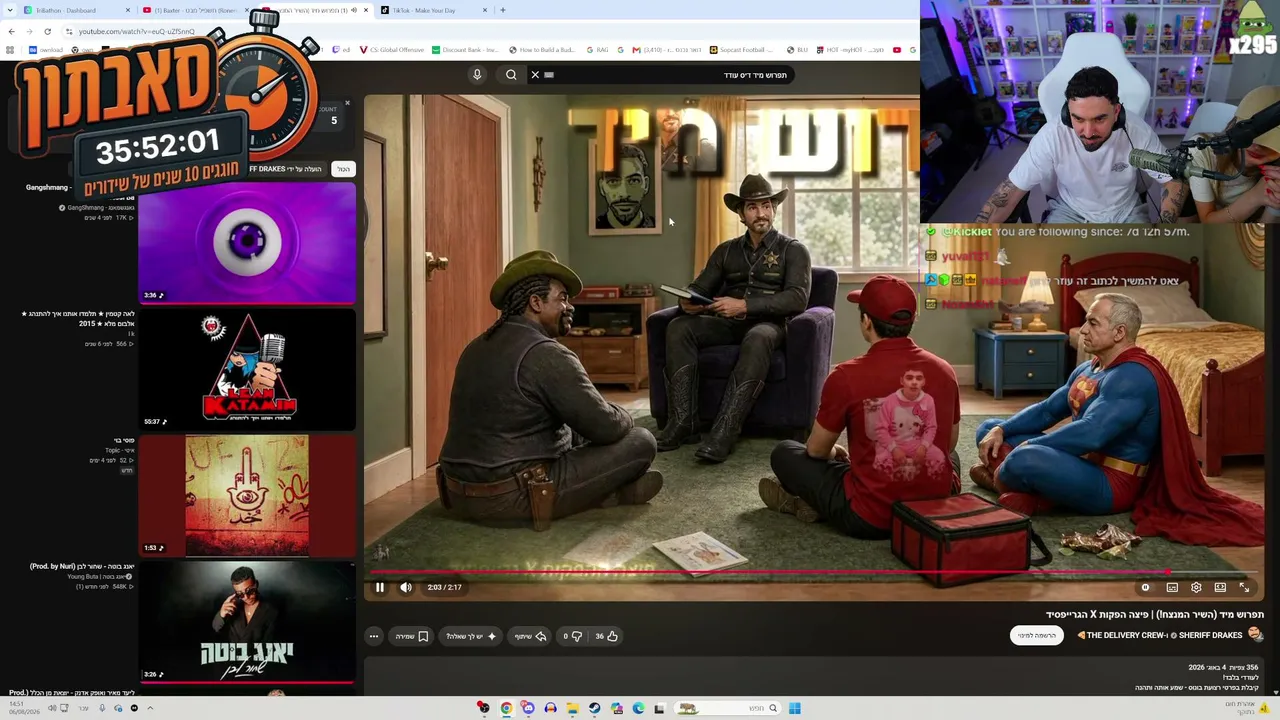Play the purple eye video thumbnail
This screenshot has width=1280, height=720.
[x=247, y=242]
